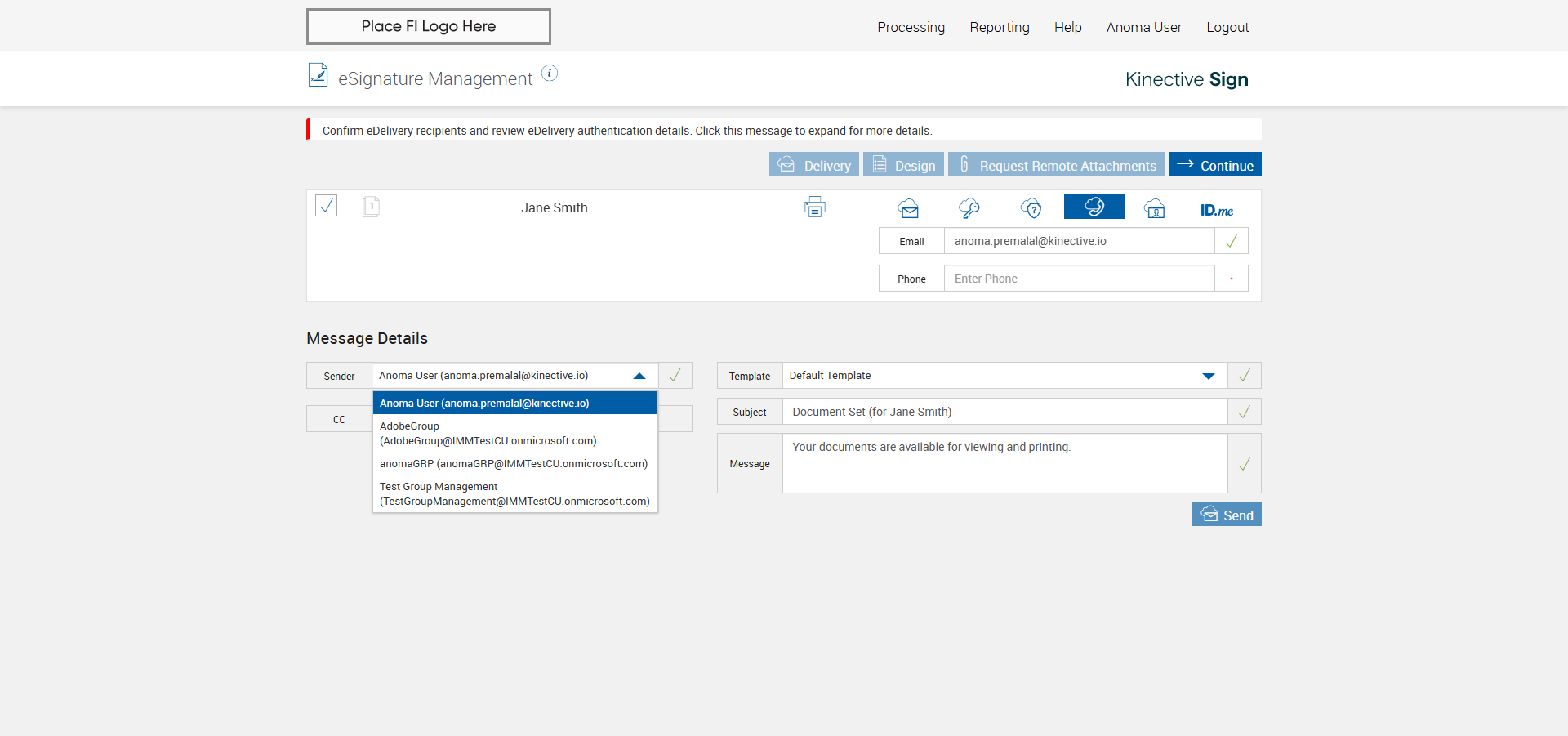Click into the Enter Phone field
Screen dimensions: 1568x736
click(x=1078, y=279)
